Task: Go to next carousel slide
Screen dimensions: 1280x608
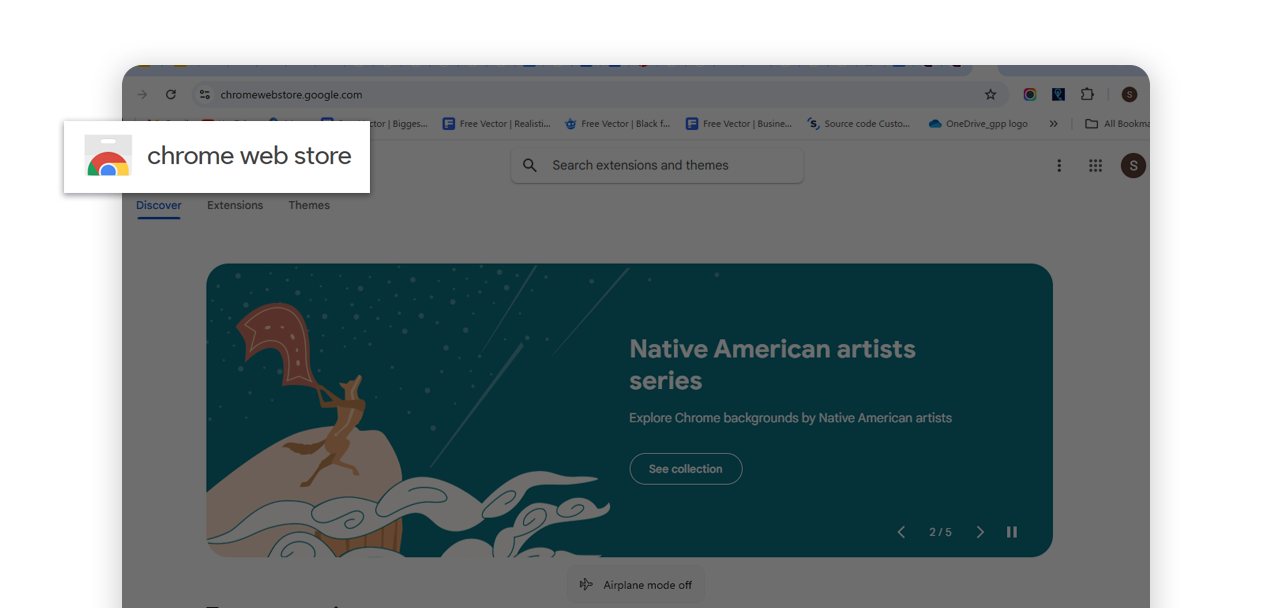Action: (980, 532)
